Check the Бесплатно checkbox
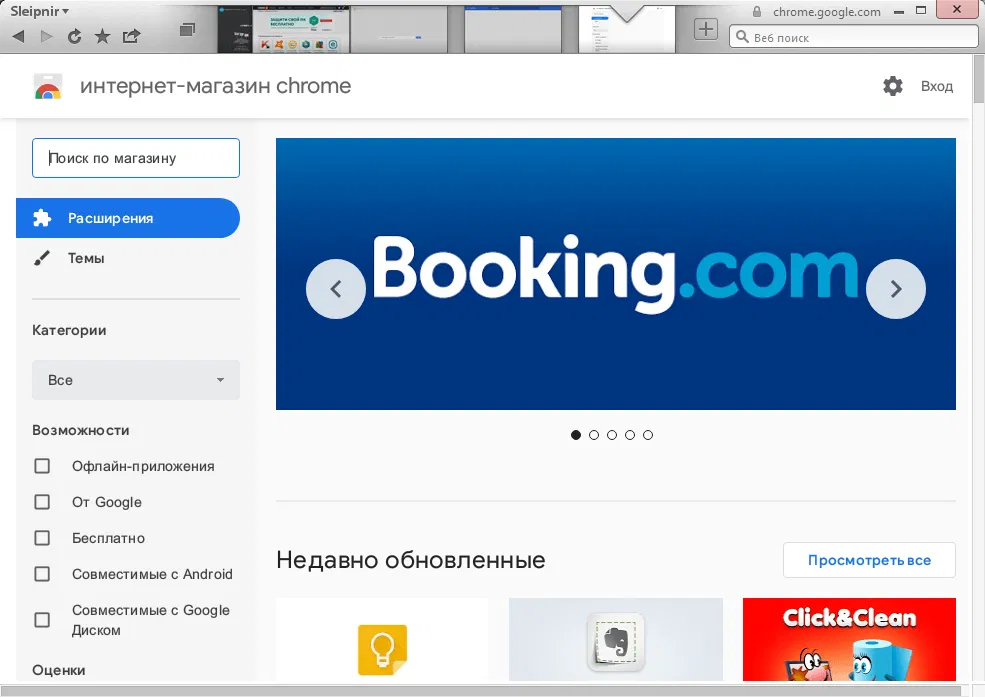The width and height of the screenshot is (985, 697). [42, 538]
